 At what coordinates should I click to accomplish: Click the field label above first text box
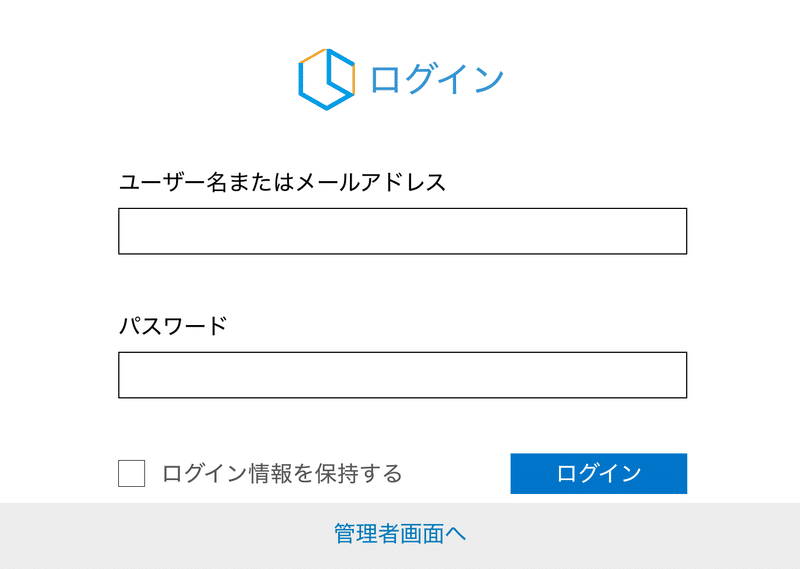(x=282, y=182)
